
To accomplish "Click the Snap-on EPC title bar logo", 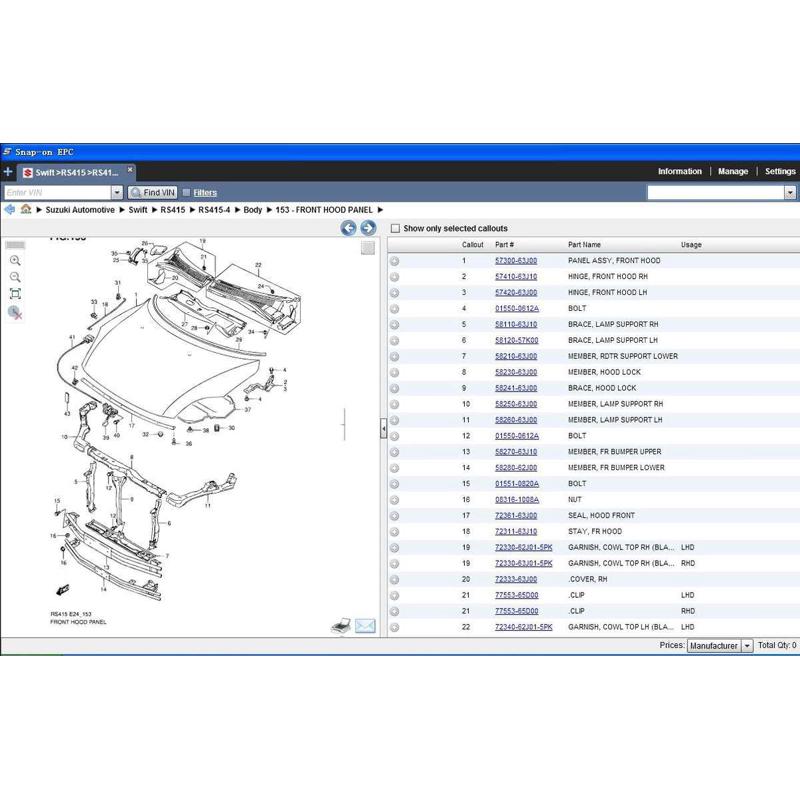I will point(7,152).
